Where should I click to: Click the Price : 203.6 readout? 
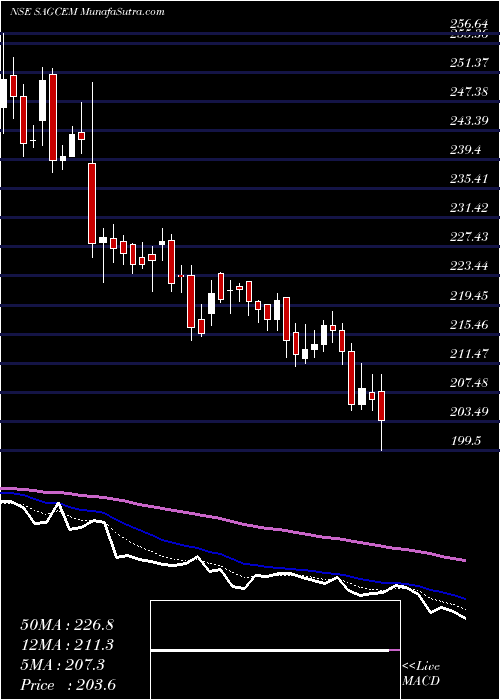(x=68, y=685)
